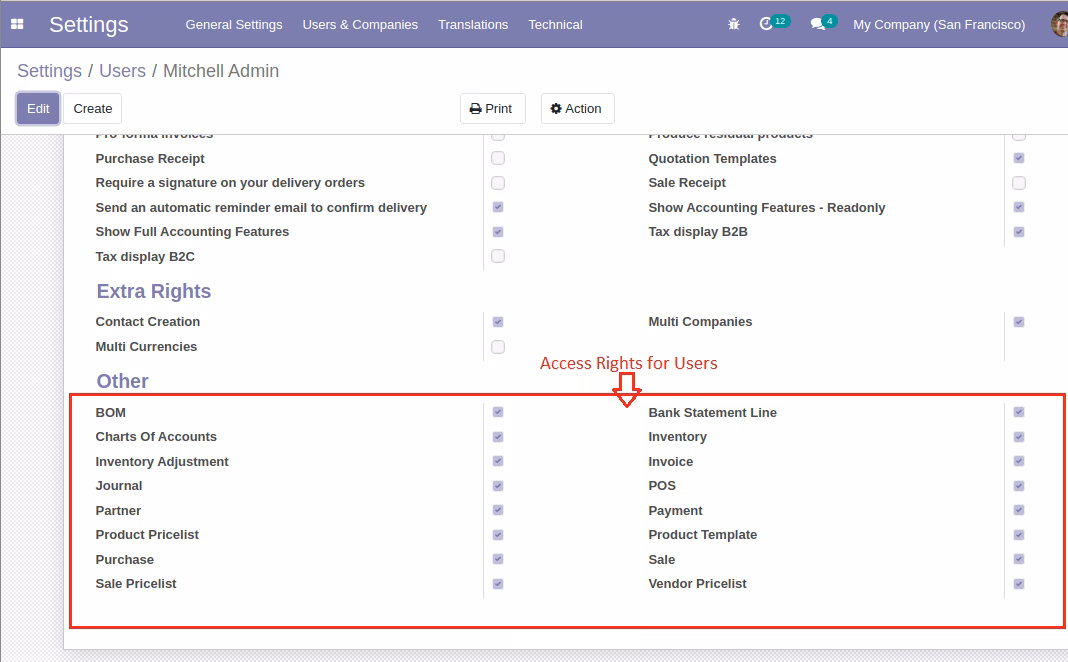Image resolution: width=1068 pixels, height=662 pixels.
Task: Go to Users breadcrumb link
Action: [123, 71]
